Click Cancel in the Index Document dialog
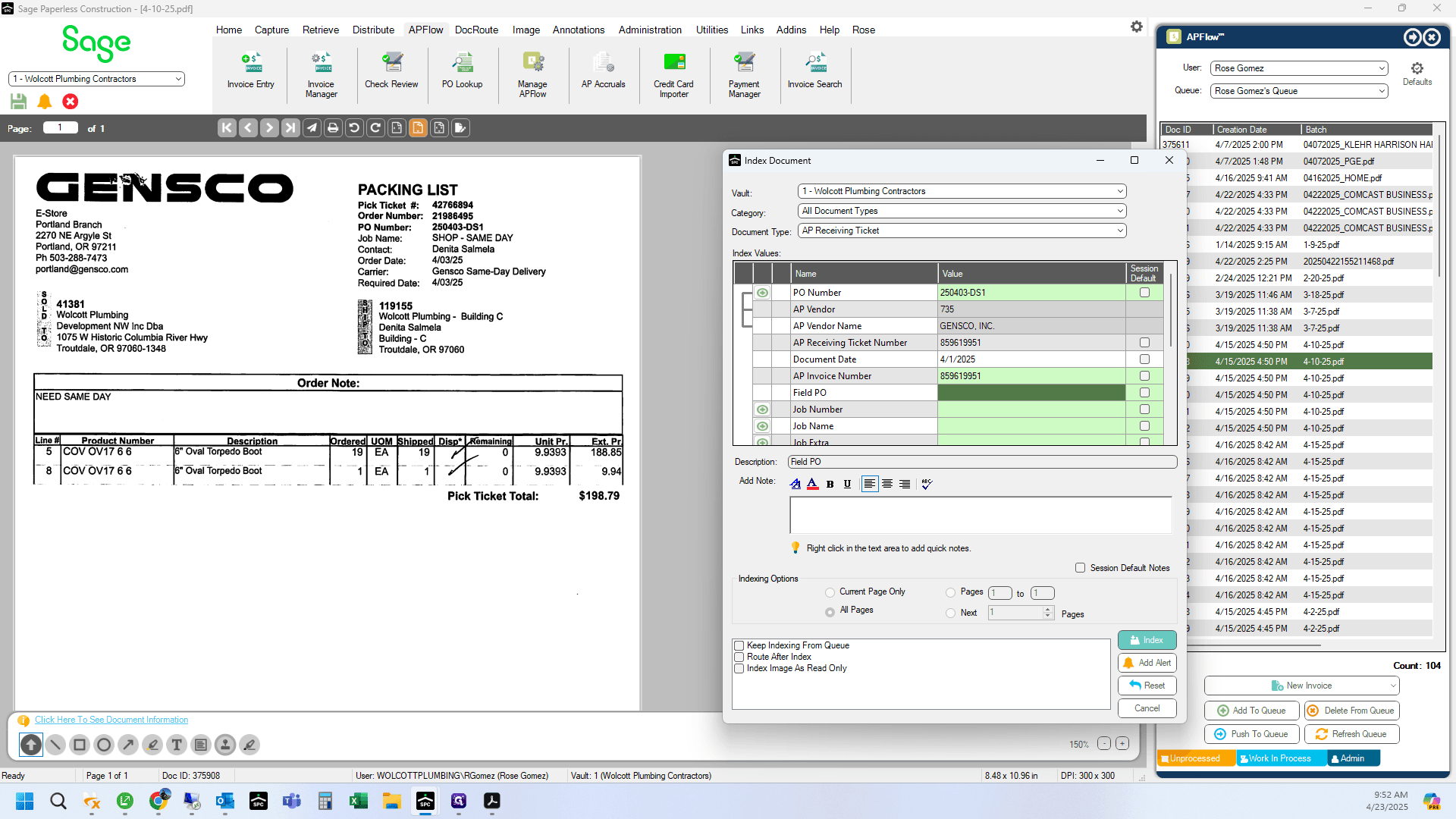This screenshot has width=1456, height=819. click(x=1147, y=708)
